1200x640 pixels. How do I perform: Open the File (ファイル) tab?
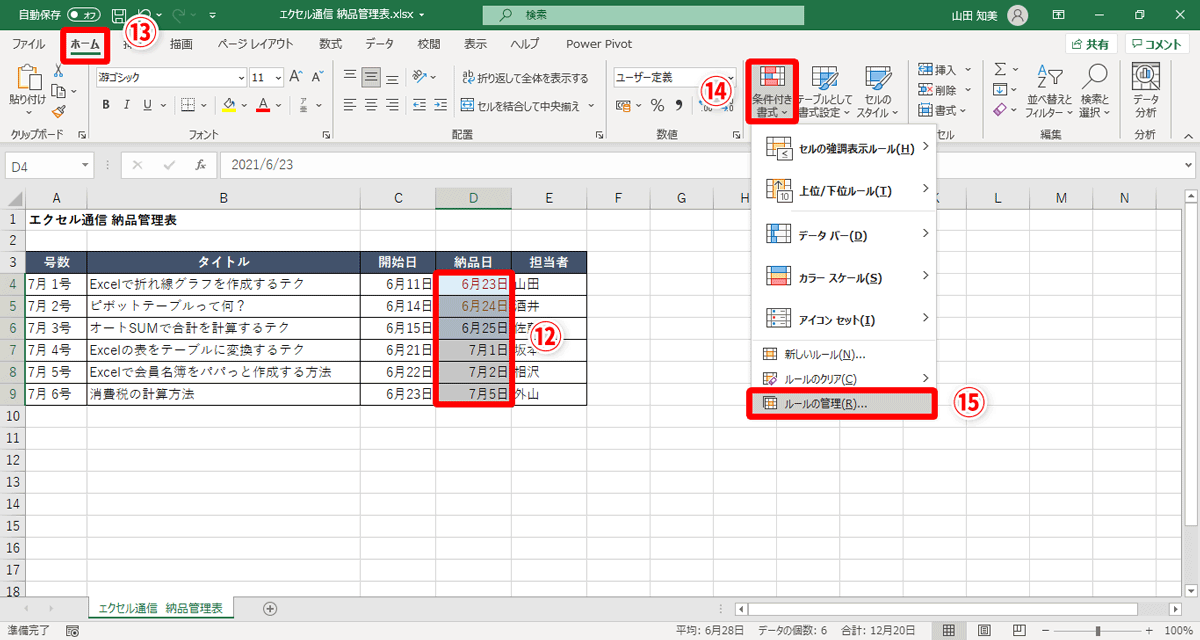[28, 44]
